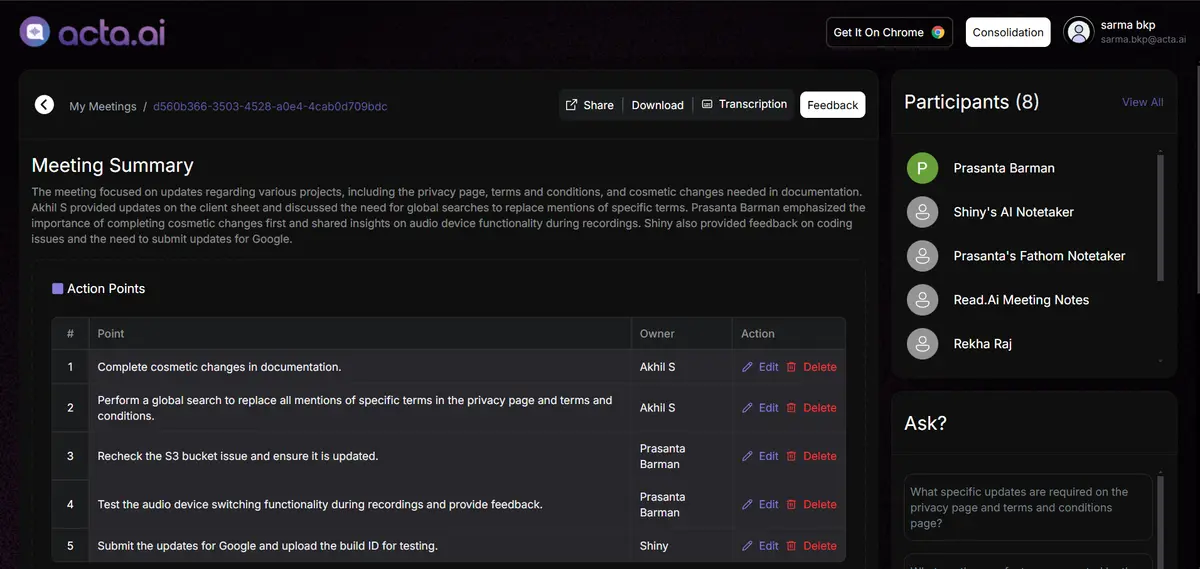Delete the global search action point 2
The image size is (1200, 569).
pos(811,408)
